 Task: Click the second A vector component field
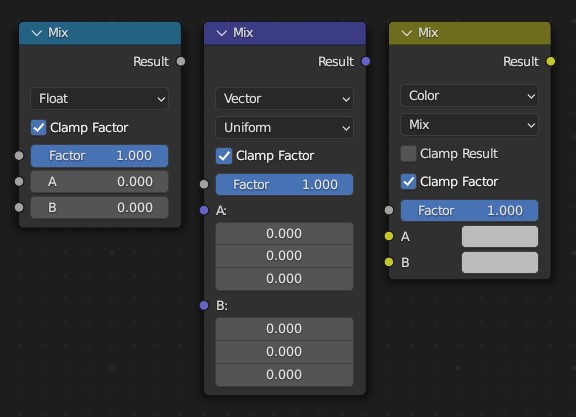pyautogui.click(x=284, y=256)
